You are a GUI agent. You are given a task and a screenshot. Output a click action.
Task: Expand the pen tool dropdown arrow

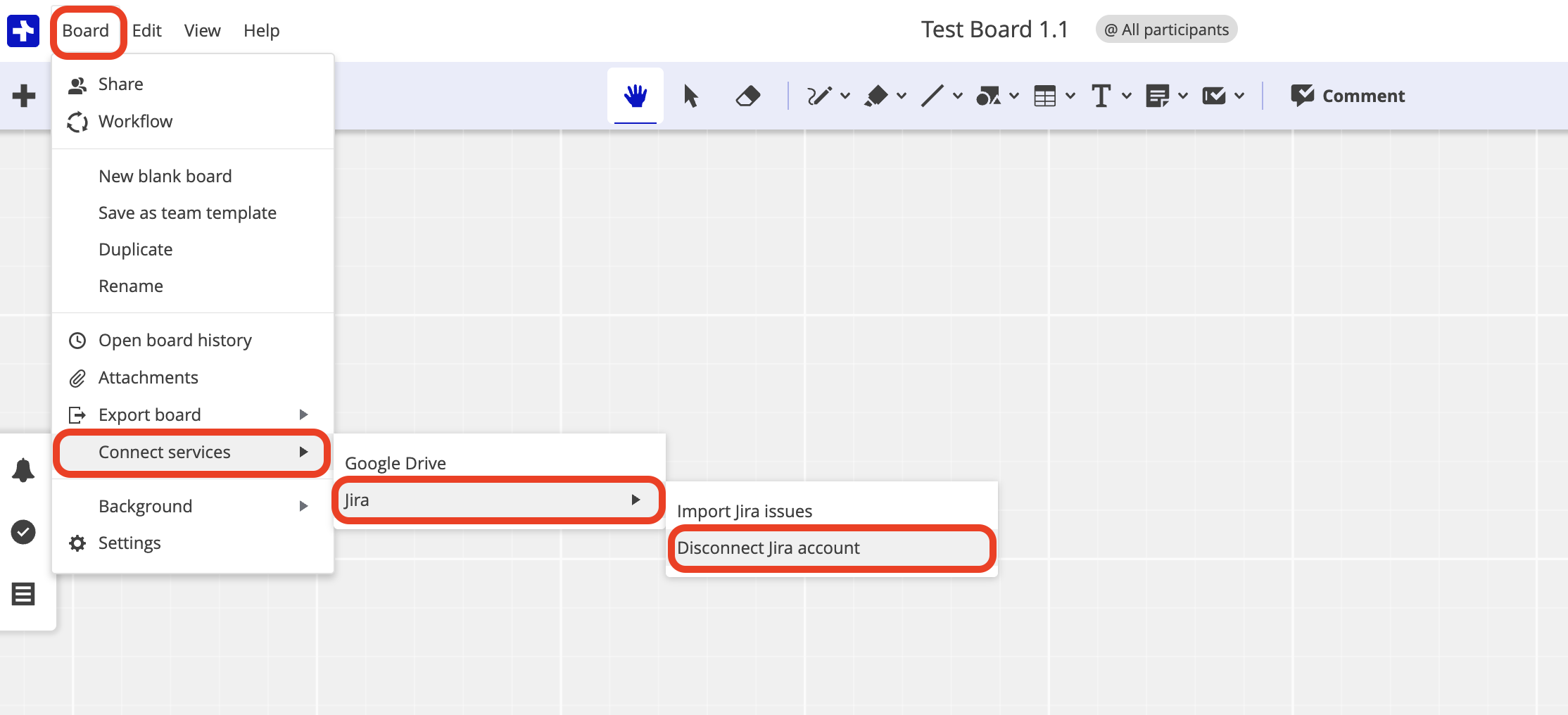click(x=845, y=96)
